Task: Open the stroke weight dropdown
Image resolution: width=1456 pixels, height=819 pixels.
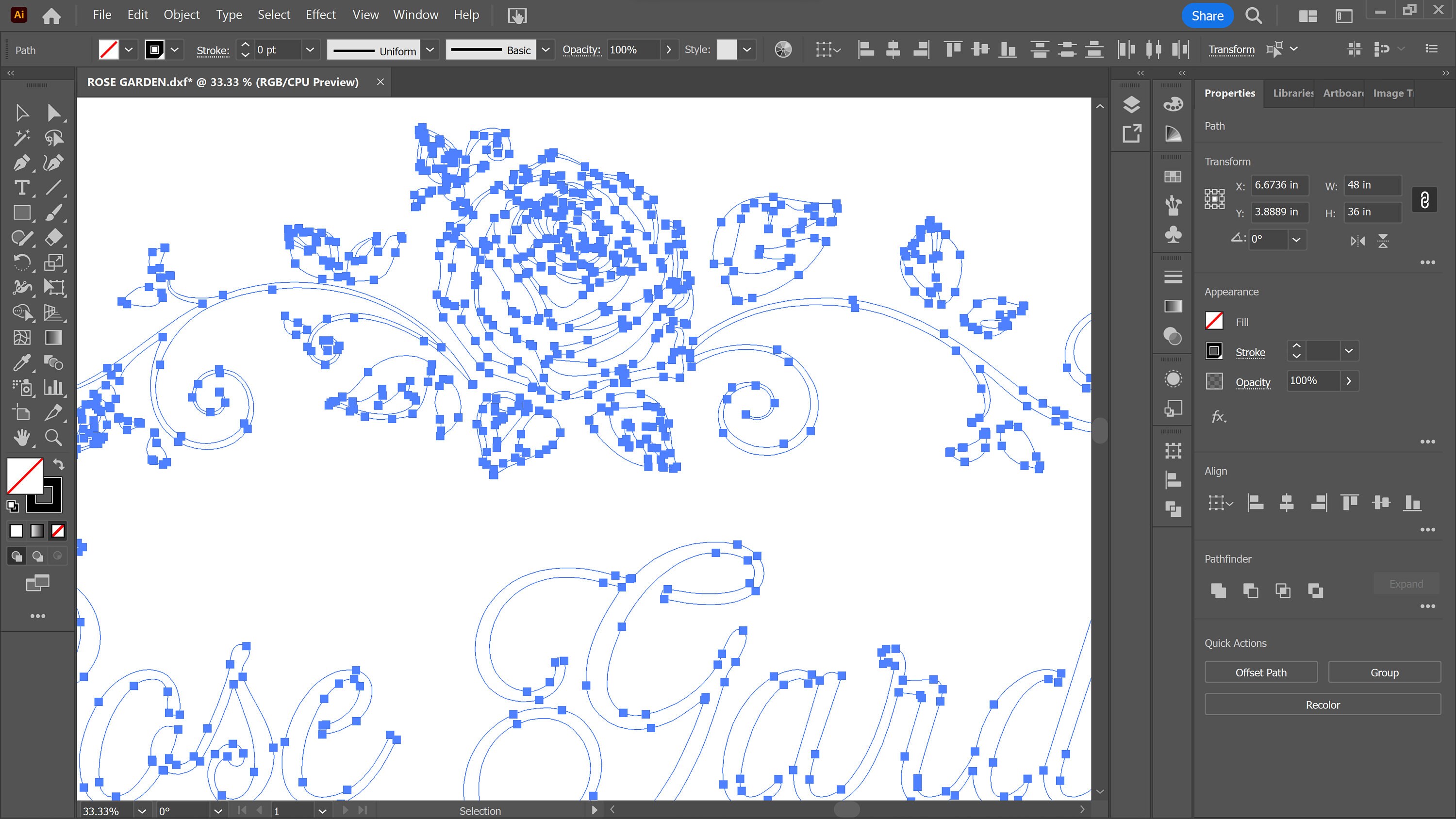Action: (310, 50)
